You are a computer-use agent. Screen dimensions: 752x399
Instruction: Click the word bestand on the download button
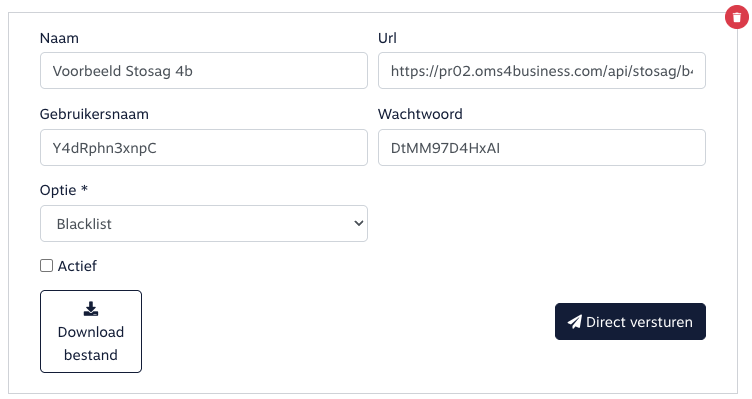(x=91, y=355)
